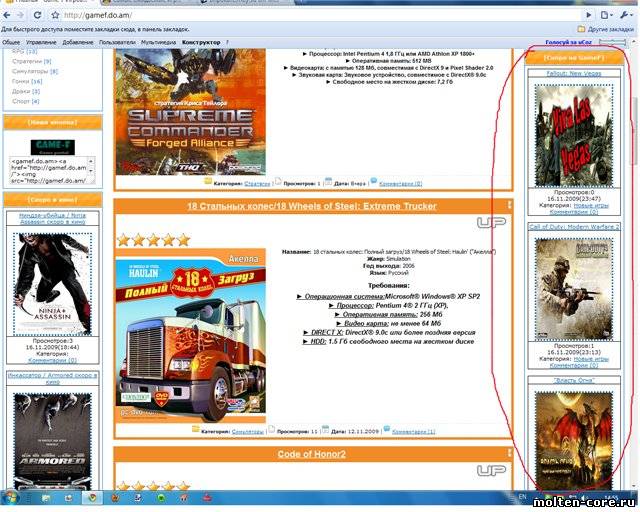Bookmark the page with the star icon
Viewport: 640px width, 512px height.
pos(55,15)
